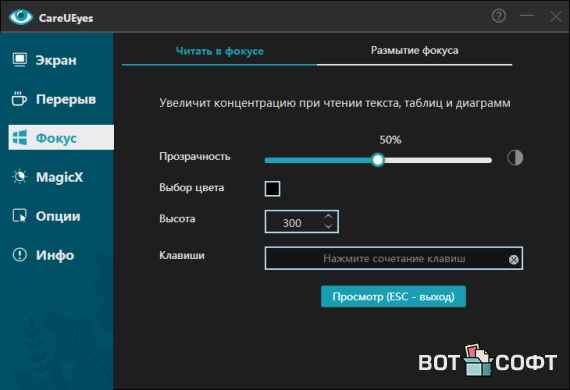This screenshot has height=390, width=570.
Task: Click the monitor icon beside Экран
Action: (x=20, y=60)
